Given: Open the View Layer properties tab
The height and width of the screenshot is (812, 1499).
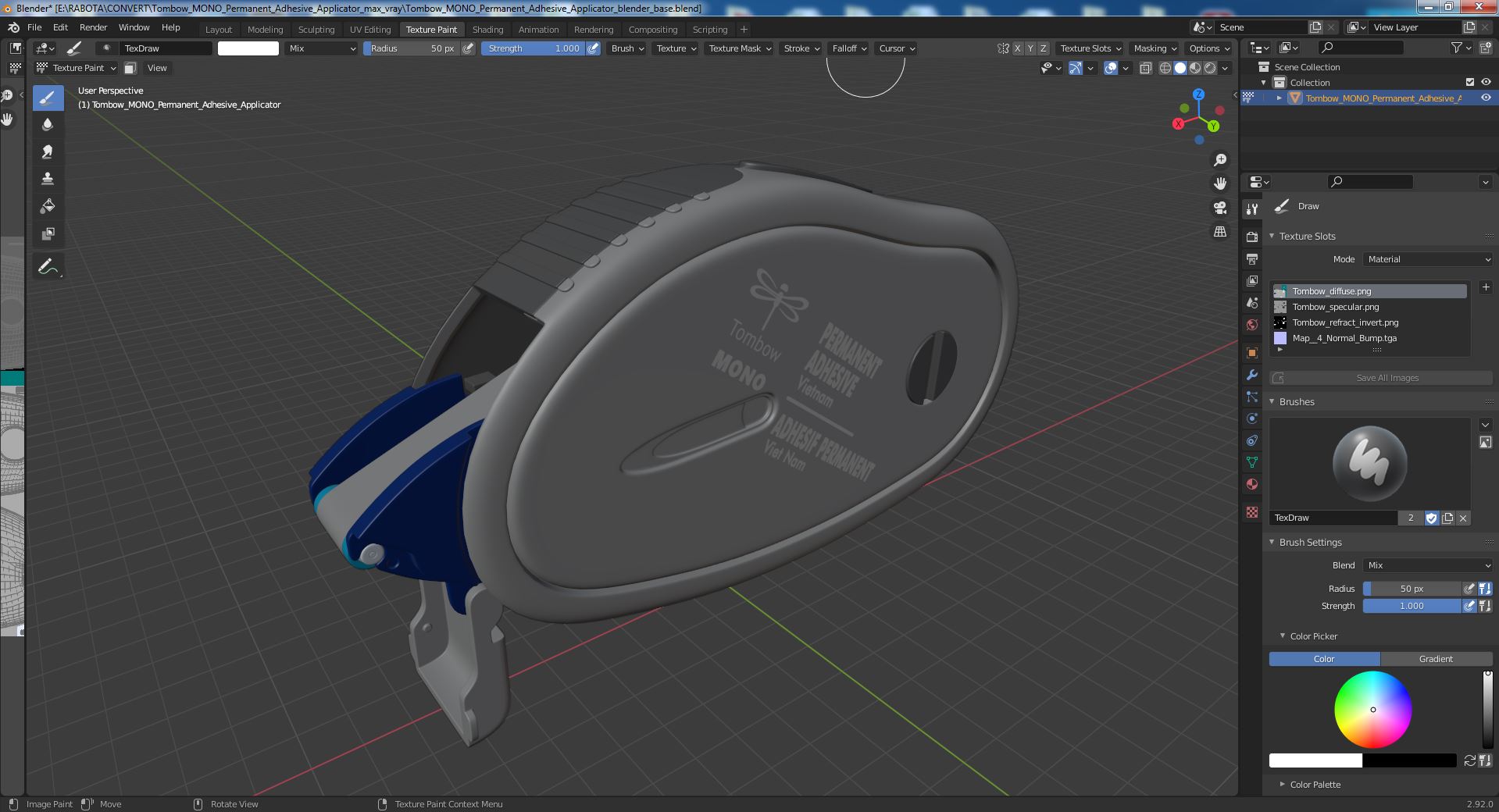Looking at the screenshot, I should [x=1252, y=280].
